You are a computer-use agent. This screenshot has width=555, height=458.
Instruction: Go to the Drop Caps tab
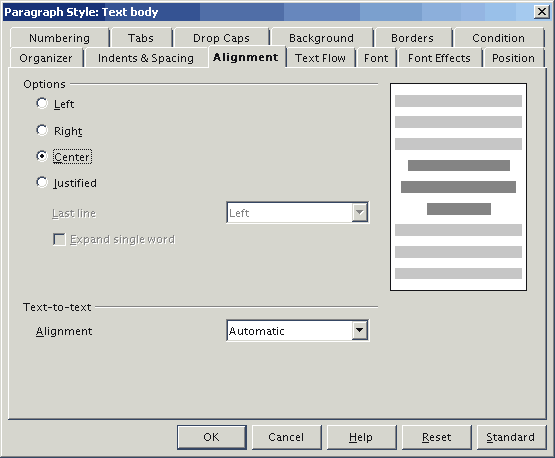221,38
